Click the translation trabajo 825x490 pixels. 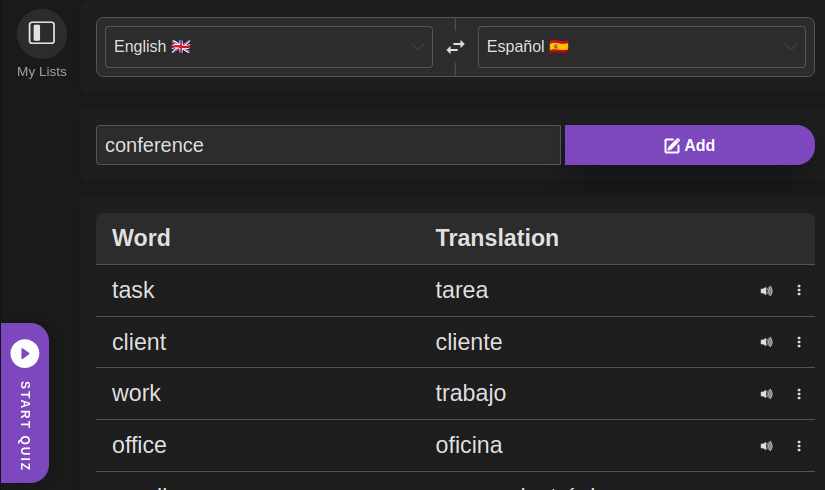tap(471, 394)
